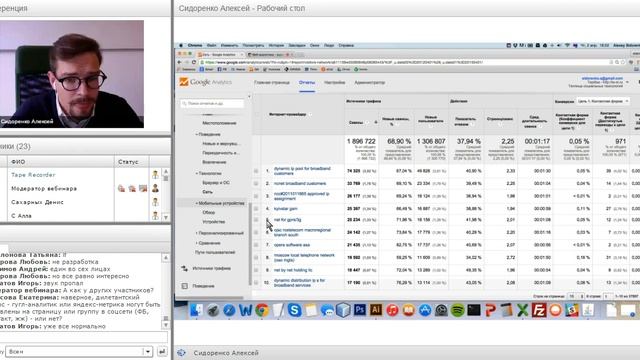The image size is (640, 360).
Task: Tick checkbox for row 8 moscow local telephone
Action: click(256, 258)
